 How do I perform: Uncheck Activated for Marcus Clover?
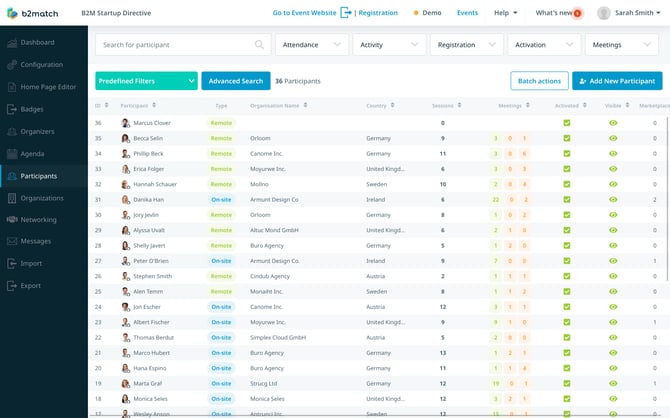[x=567, y=123]
